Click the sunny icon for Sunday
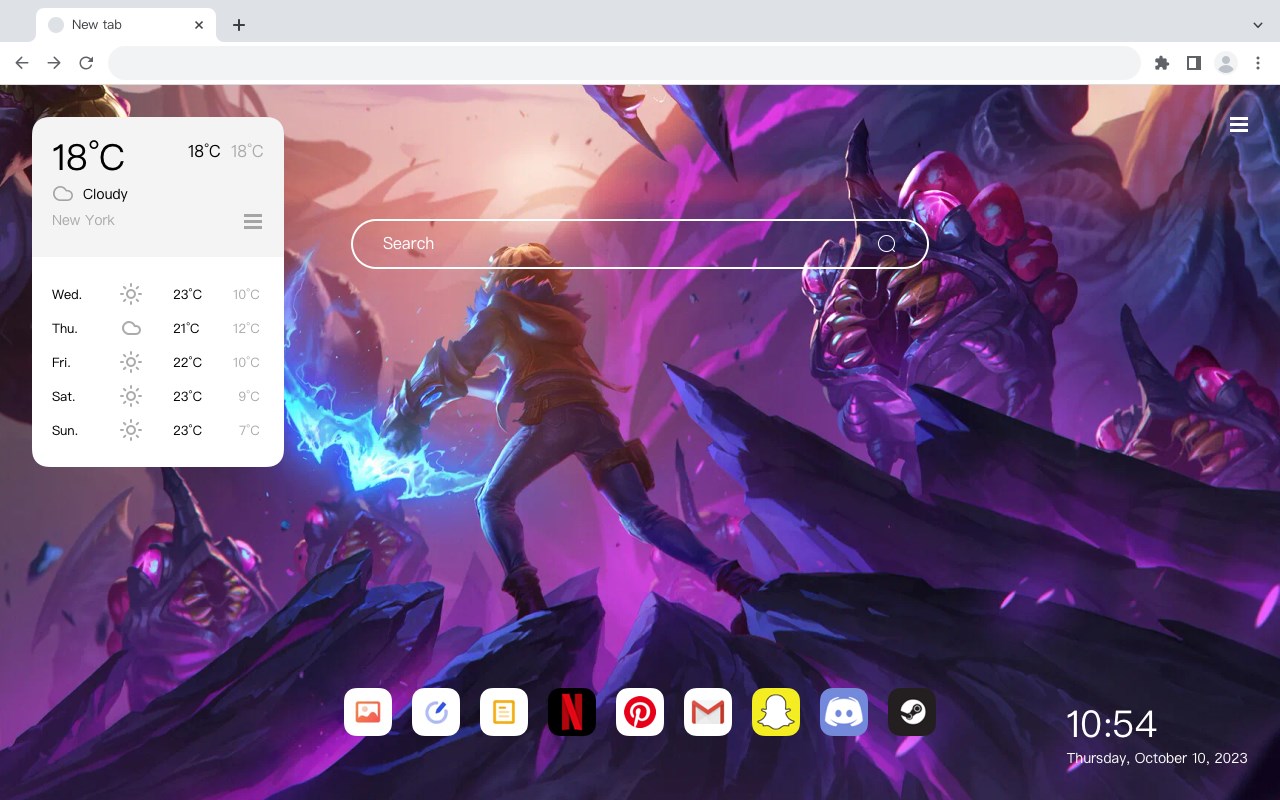The height and width of the screenshot is (800, 1280). tap(131, 430)
